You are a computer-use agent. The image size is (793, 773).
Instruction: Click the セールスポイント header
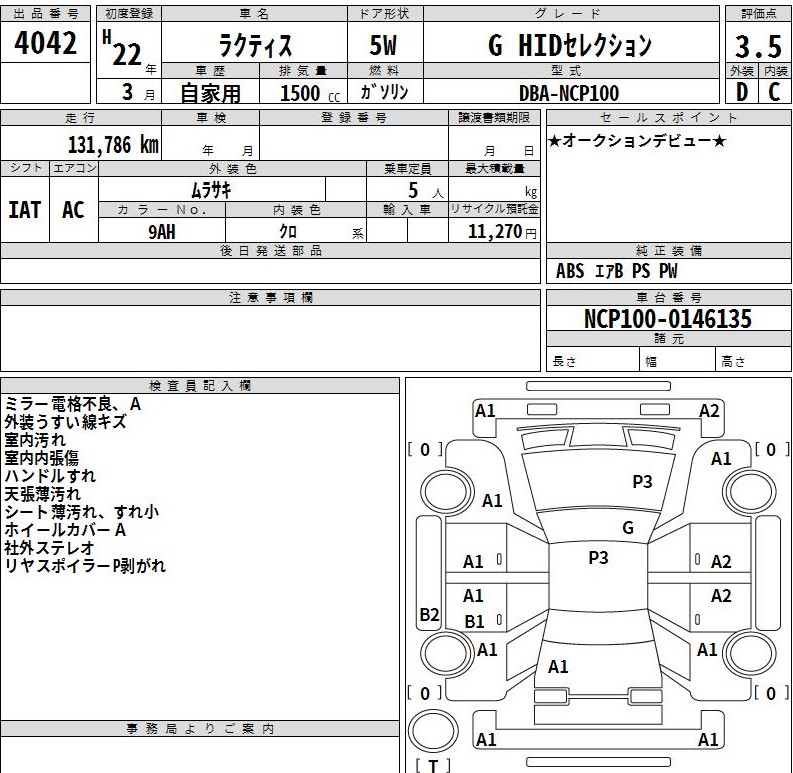pos(669,118)
